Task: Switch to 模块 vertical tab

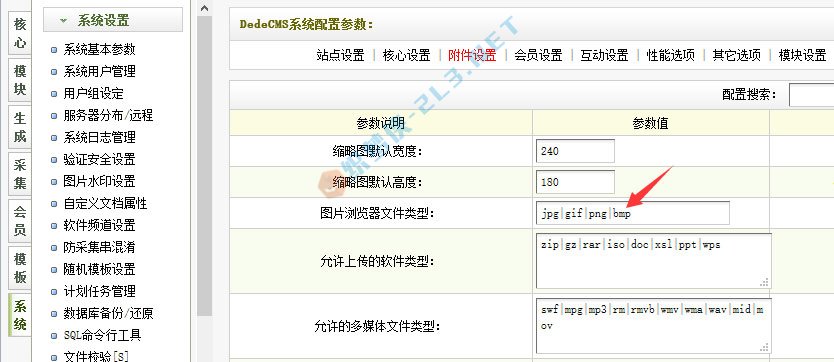Action: click(x=20, y=80)
